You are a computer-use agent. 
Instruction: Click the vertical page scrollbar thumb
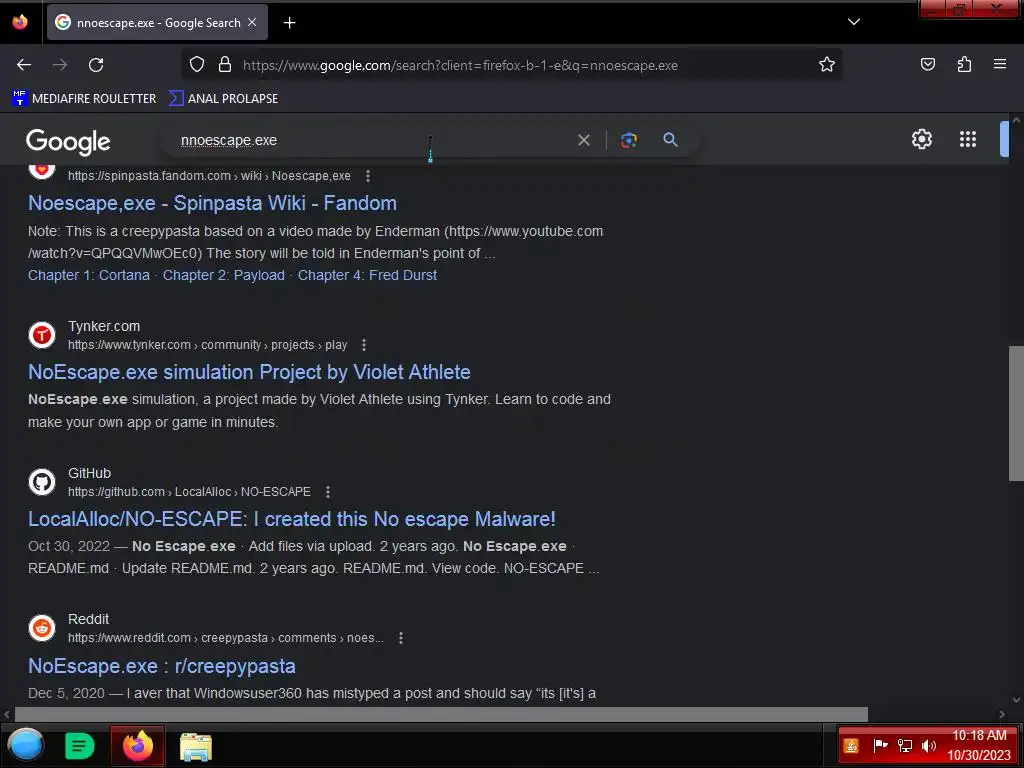pos(1016,413)
